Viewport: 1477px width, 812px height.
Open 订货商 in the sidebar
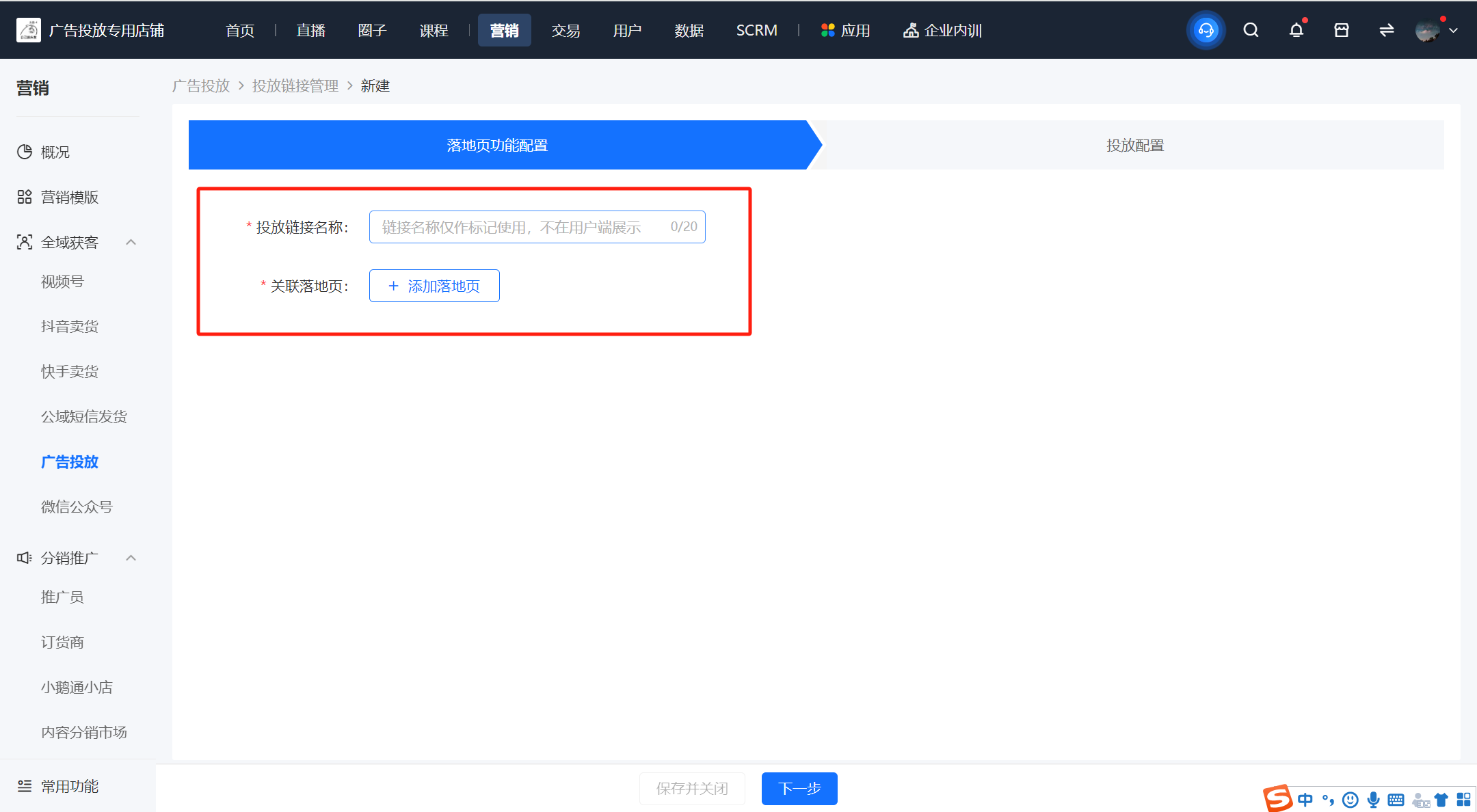pyautogui.click(x=62, y=642)
